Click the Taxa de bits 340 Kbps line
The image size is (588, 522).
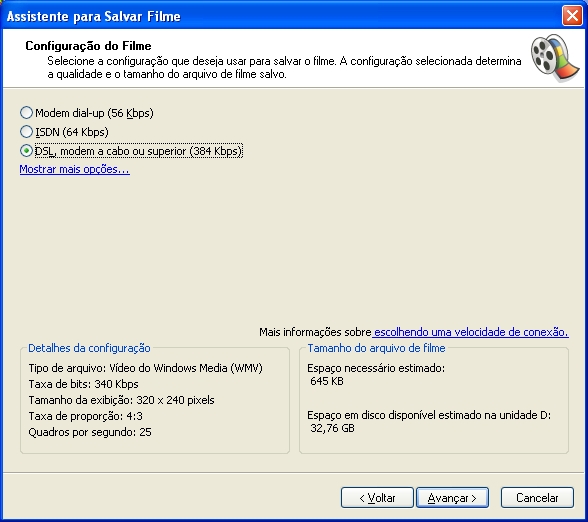[x=83, y=384]
